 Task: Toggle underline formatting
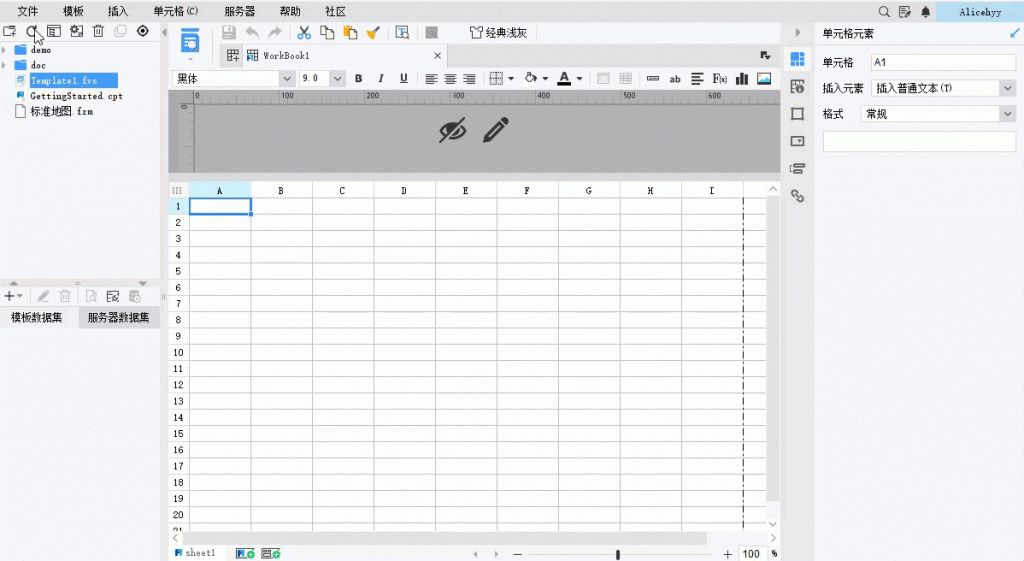click(404, 79)
